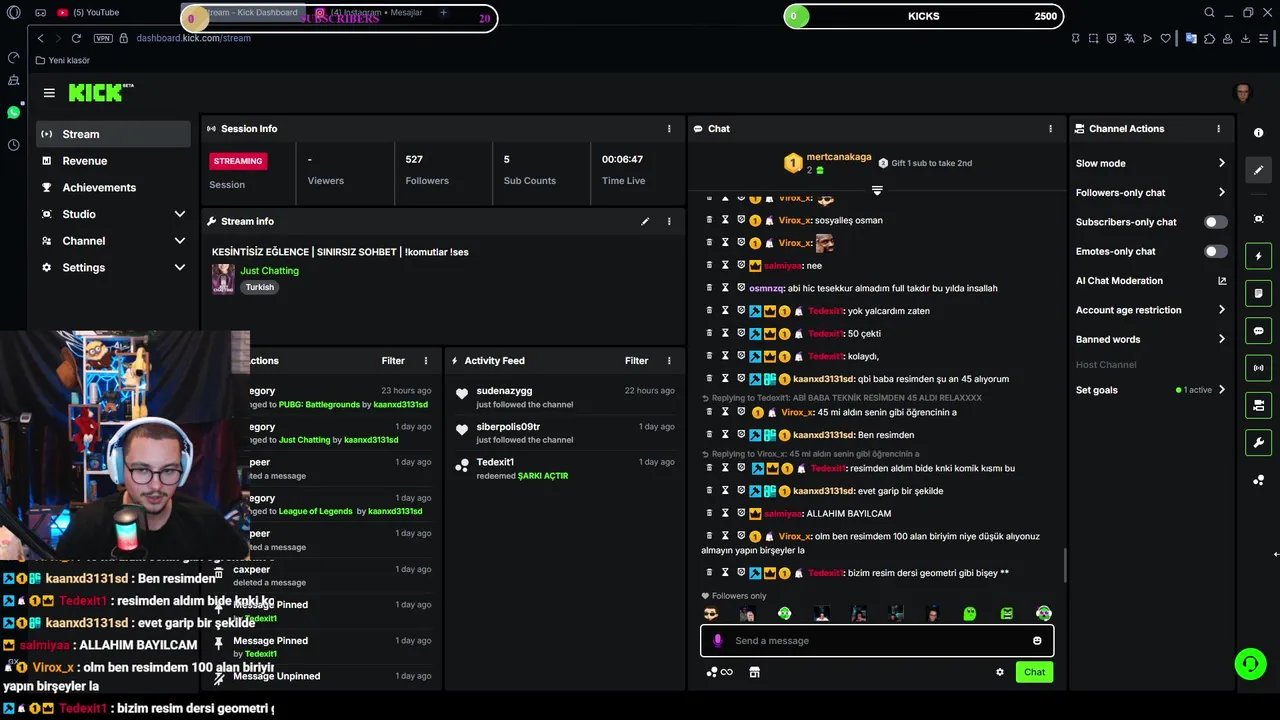Image resolution: width=1280 pixels, height=720 pixels.
Task: Select the pencil edit icon in right sidebar
Action: click(x=1258, y=170)
